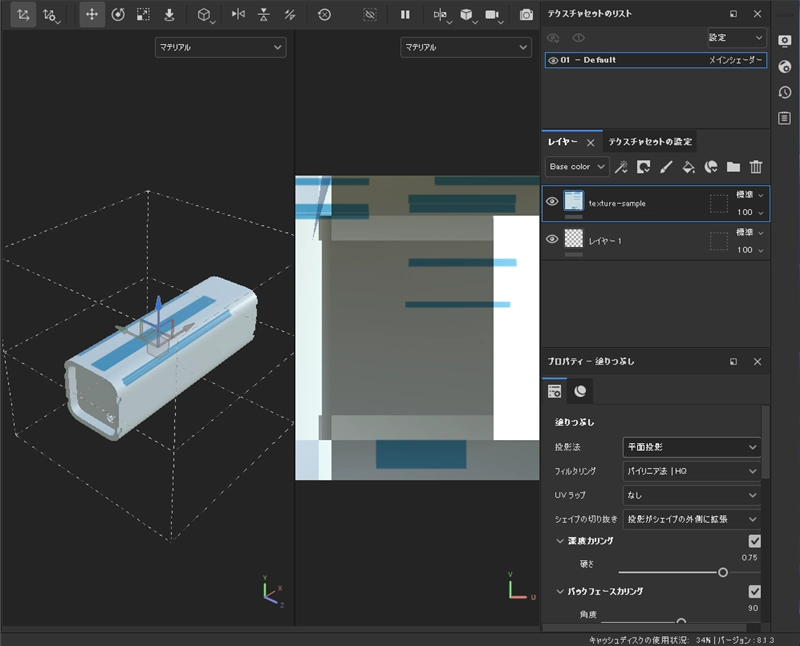Close the プロパティ - 塗りつぶし panel
The height and width of the screenshot is (646, 800).
[757, 362]
